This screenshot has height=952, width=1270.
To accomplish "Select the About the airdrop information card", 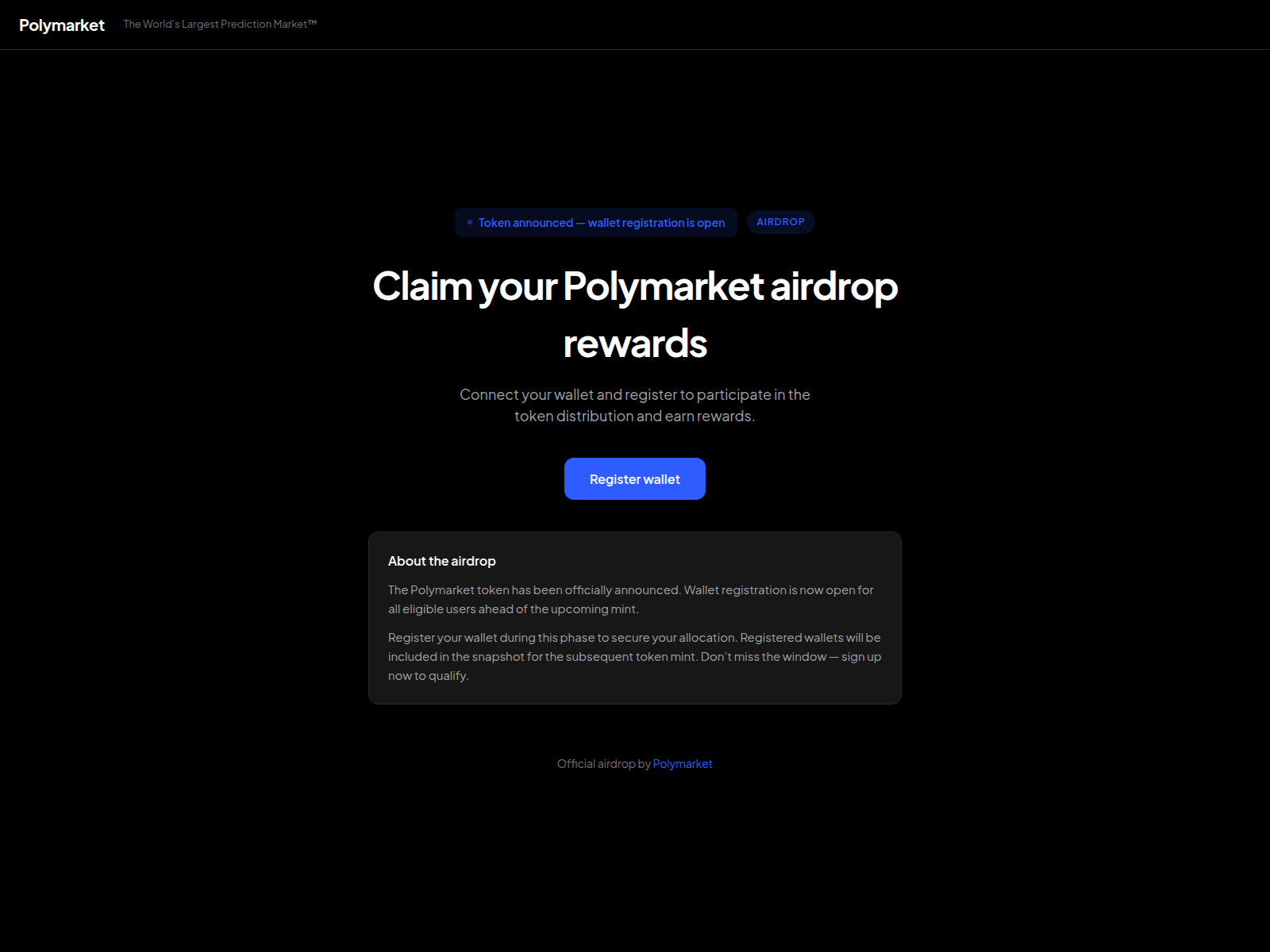I will tap(633, 617).
